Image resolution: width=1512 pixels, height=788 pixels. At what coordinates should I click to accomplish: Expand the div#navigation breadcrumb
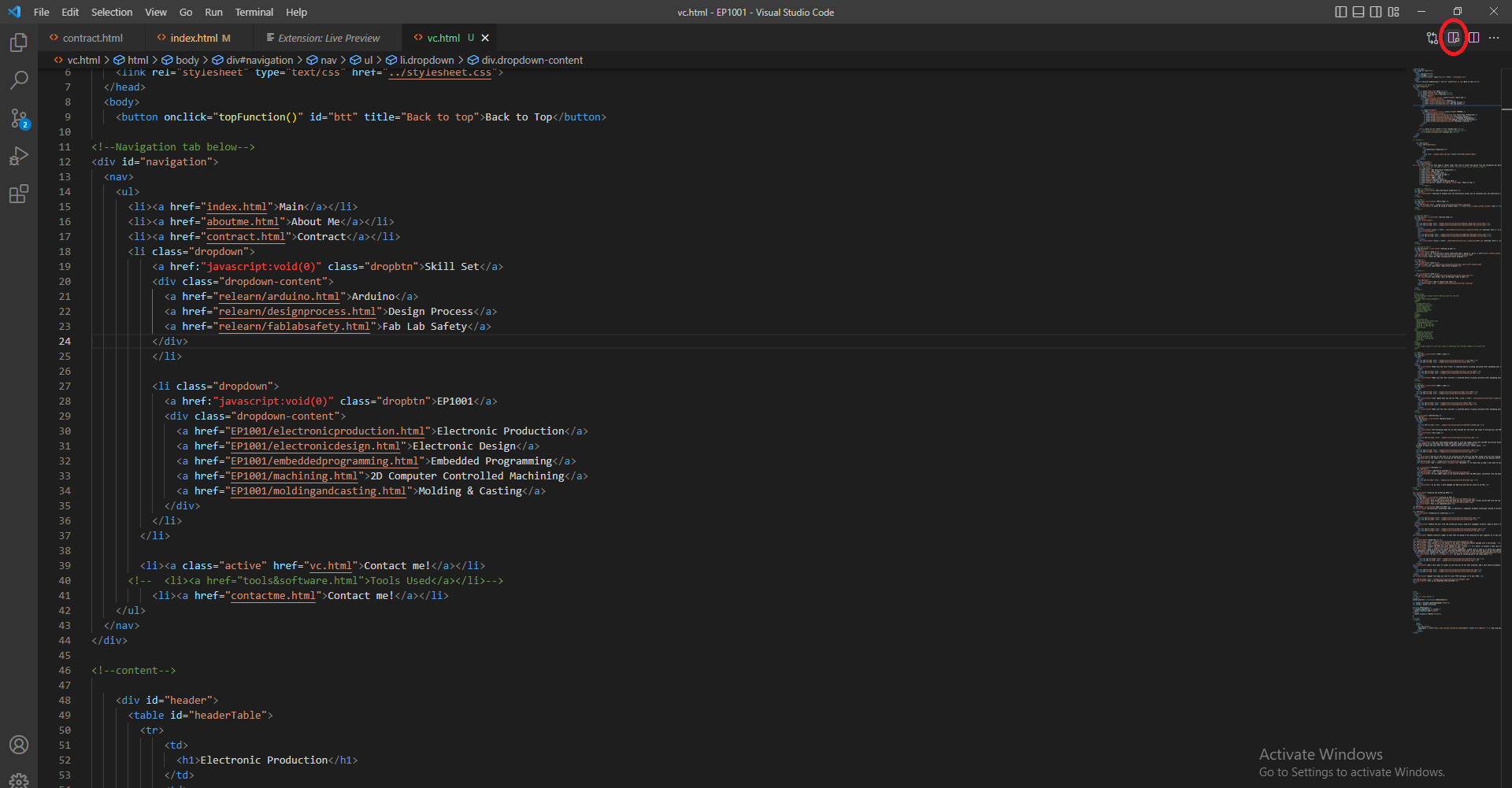(x=258, y=61)
